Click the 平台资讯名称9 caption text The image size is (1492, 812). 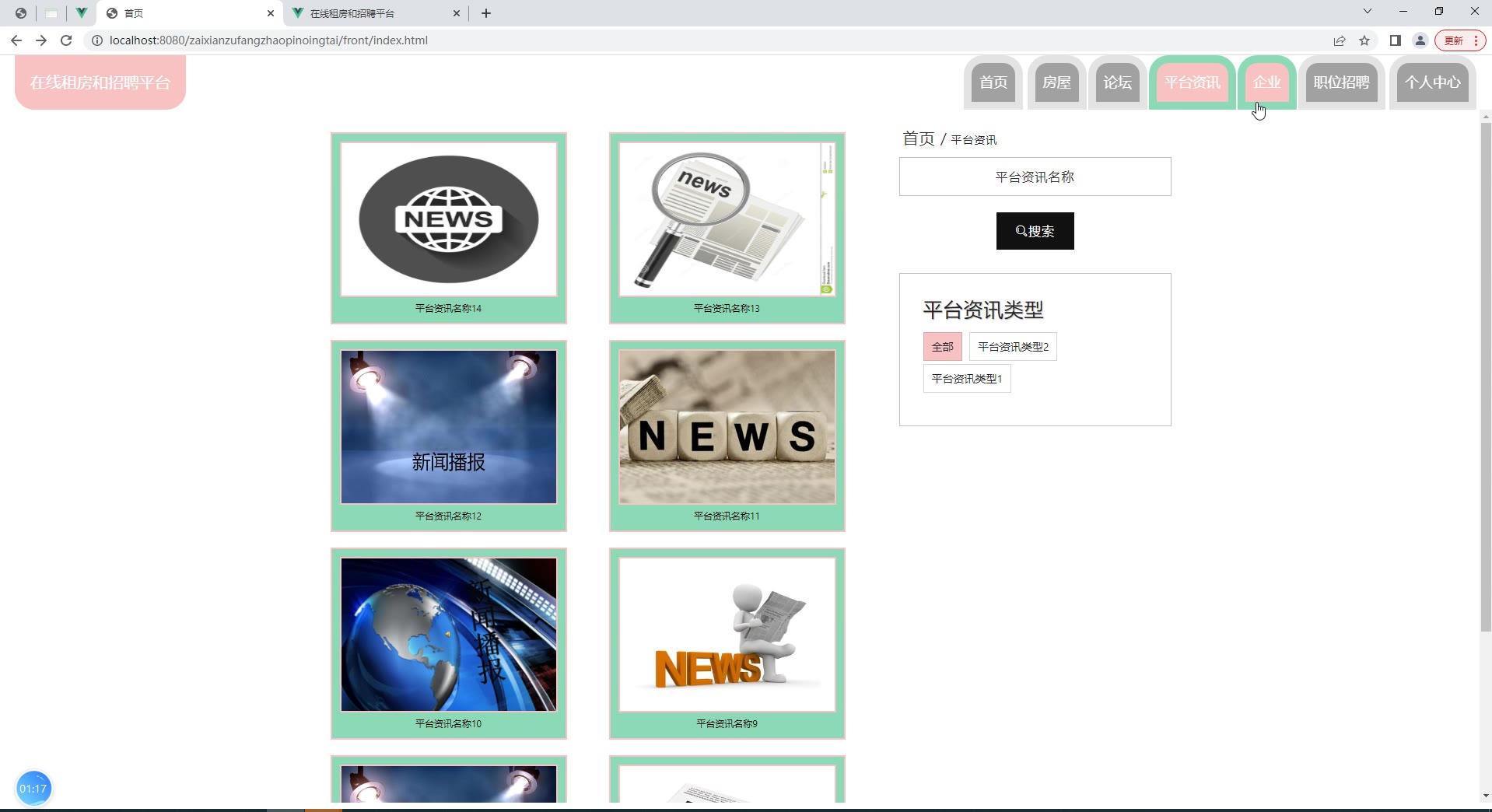click(727, 724)
